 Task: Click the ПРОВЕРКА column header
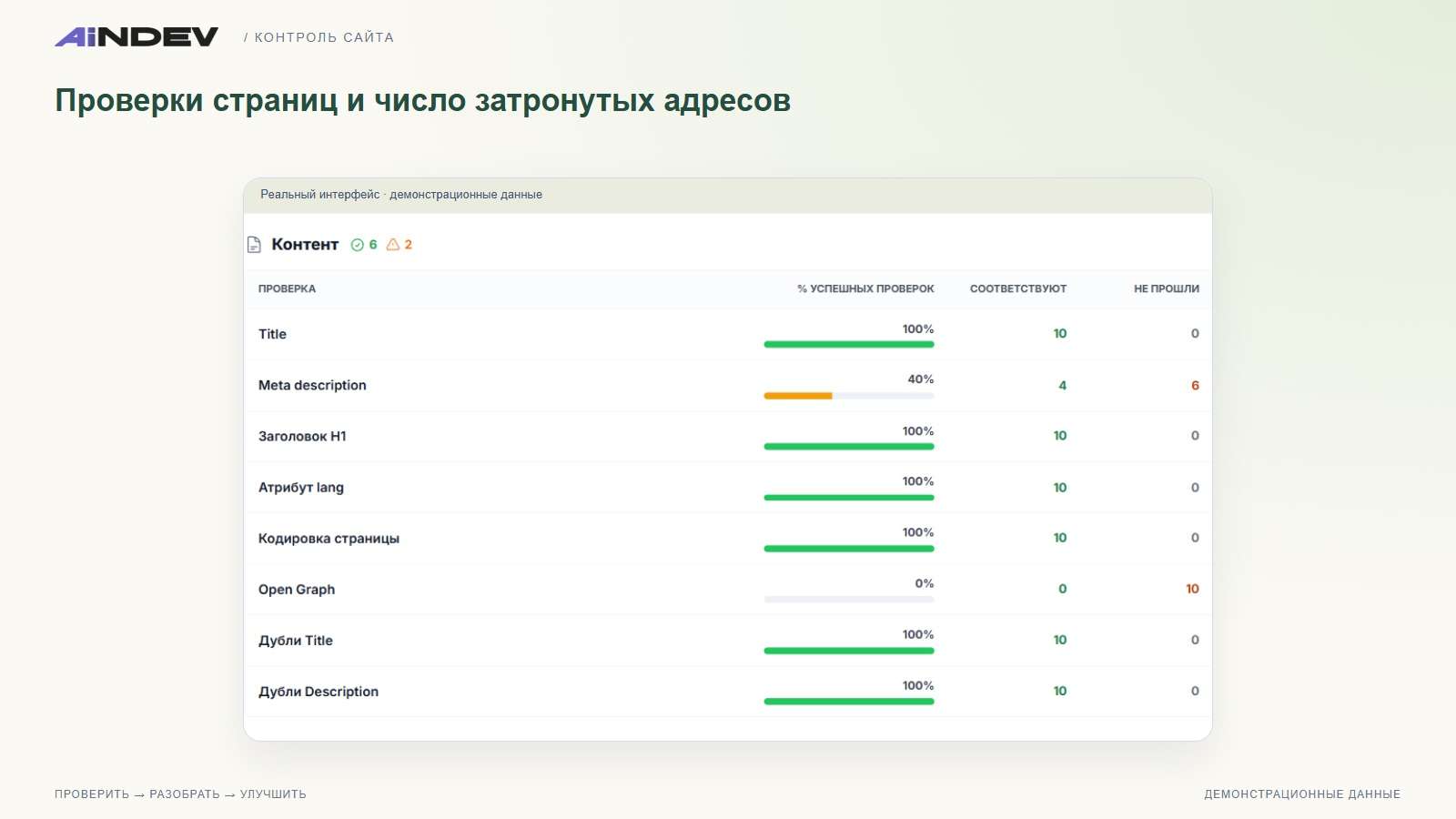tap(287, 288)
